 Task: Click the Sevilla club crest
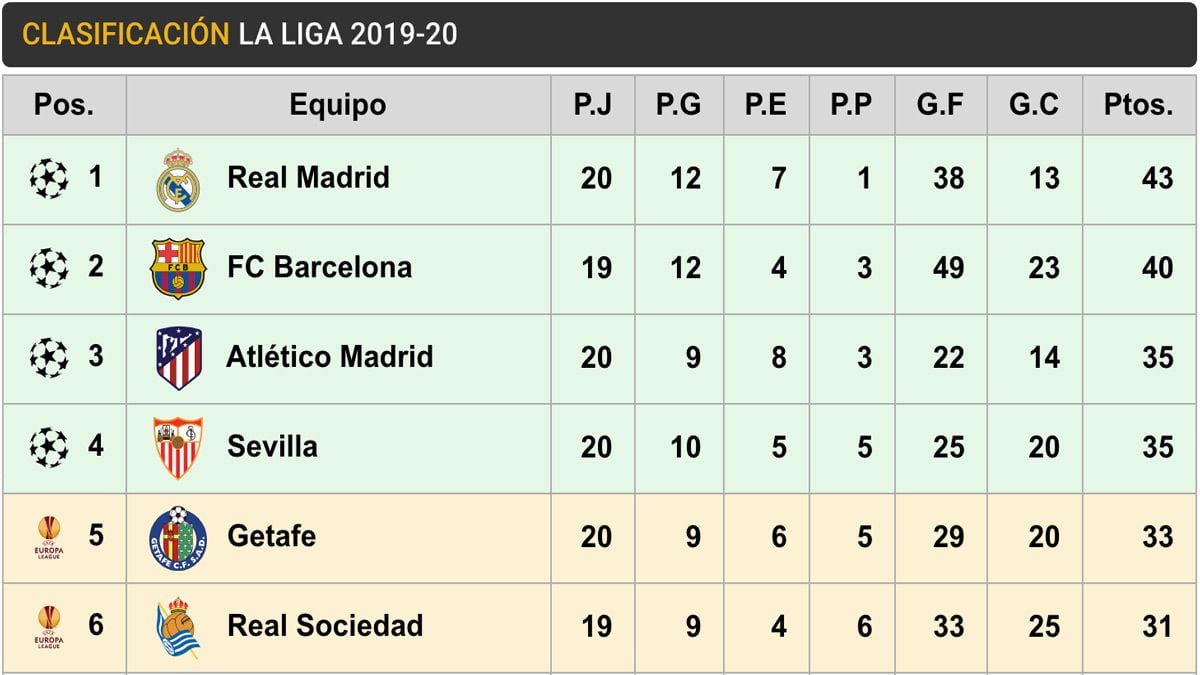(178, 447)
